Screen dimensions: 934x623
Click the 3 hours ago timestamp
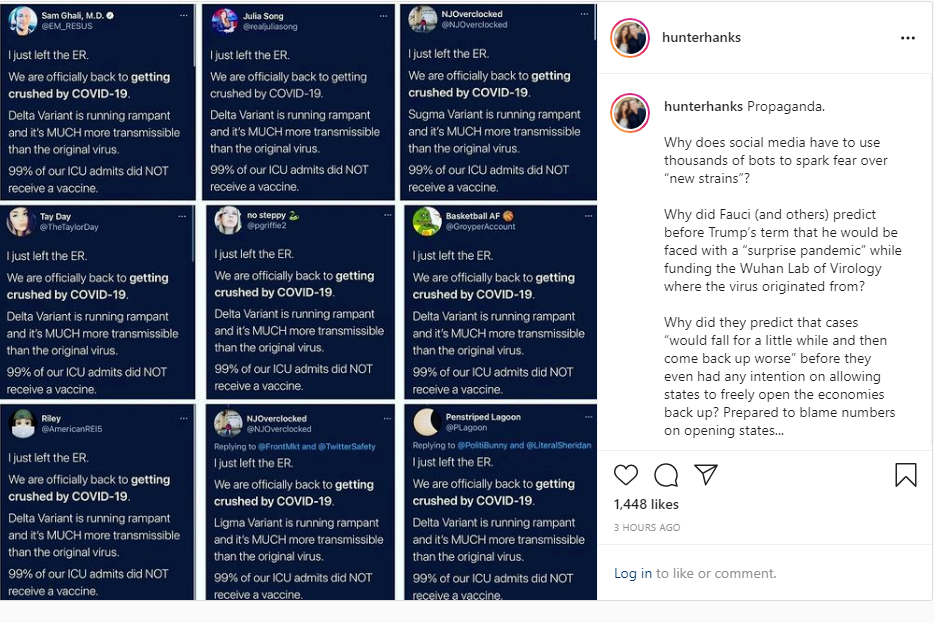(x=647, y=527)
